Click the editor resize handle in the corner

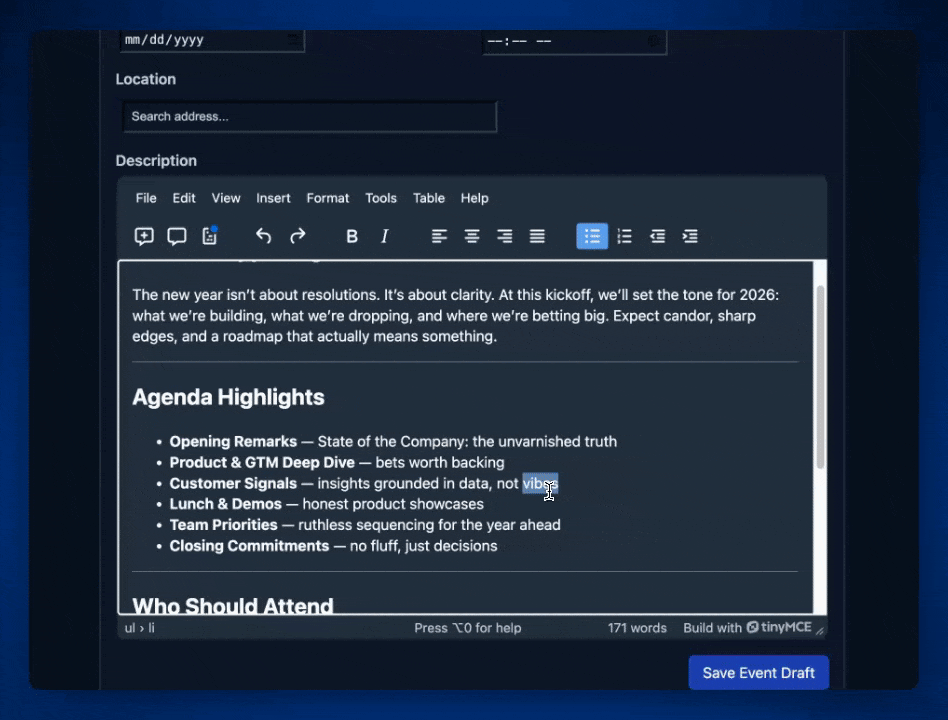pyautogui.click(x=820, y=630)
